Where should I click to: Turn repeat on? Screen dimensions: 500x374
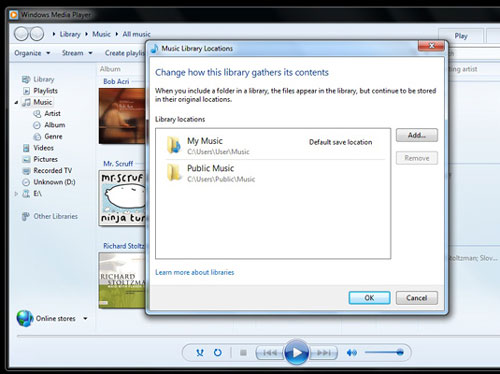tap(218, 352)
